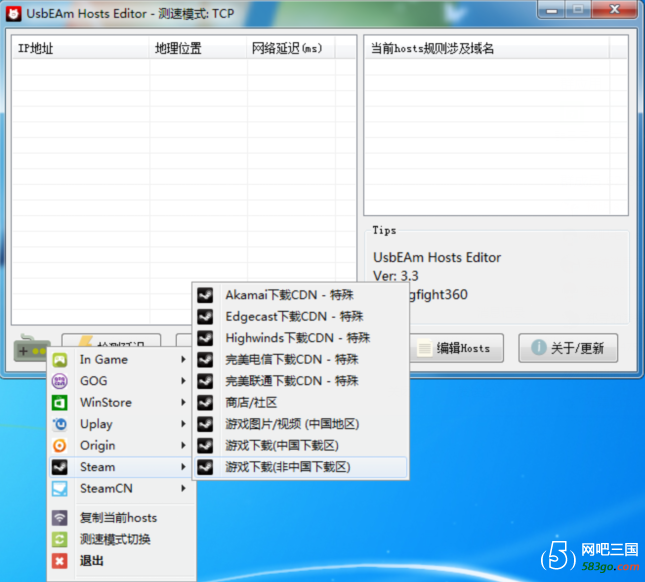The image size is (645, 582).
Task: Click the Steam icon beside Highwinds下载CDN
Action: [x=205, y=338]
